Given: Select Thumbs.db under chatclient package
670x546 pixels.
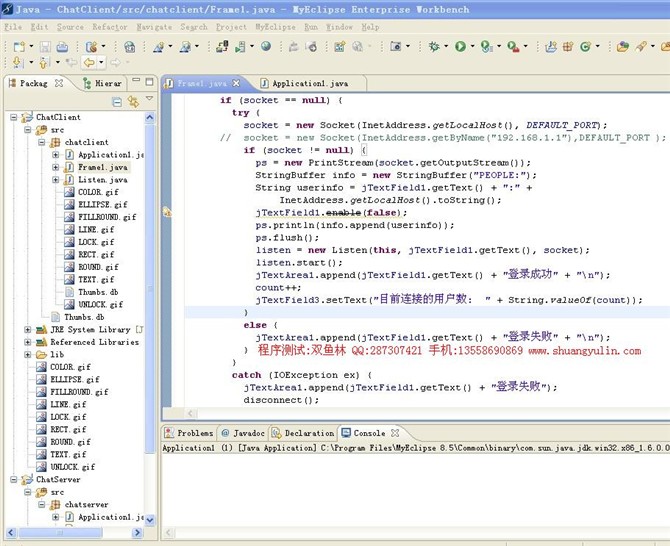Looking at the screenshot, I should (x=98, y=292).
